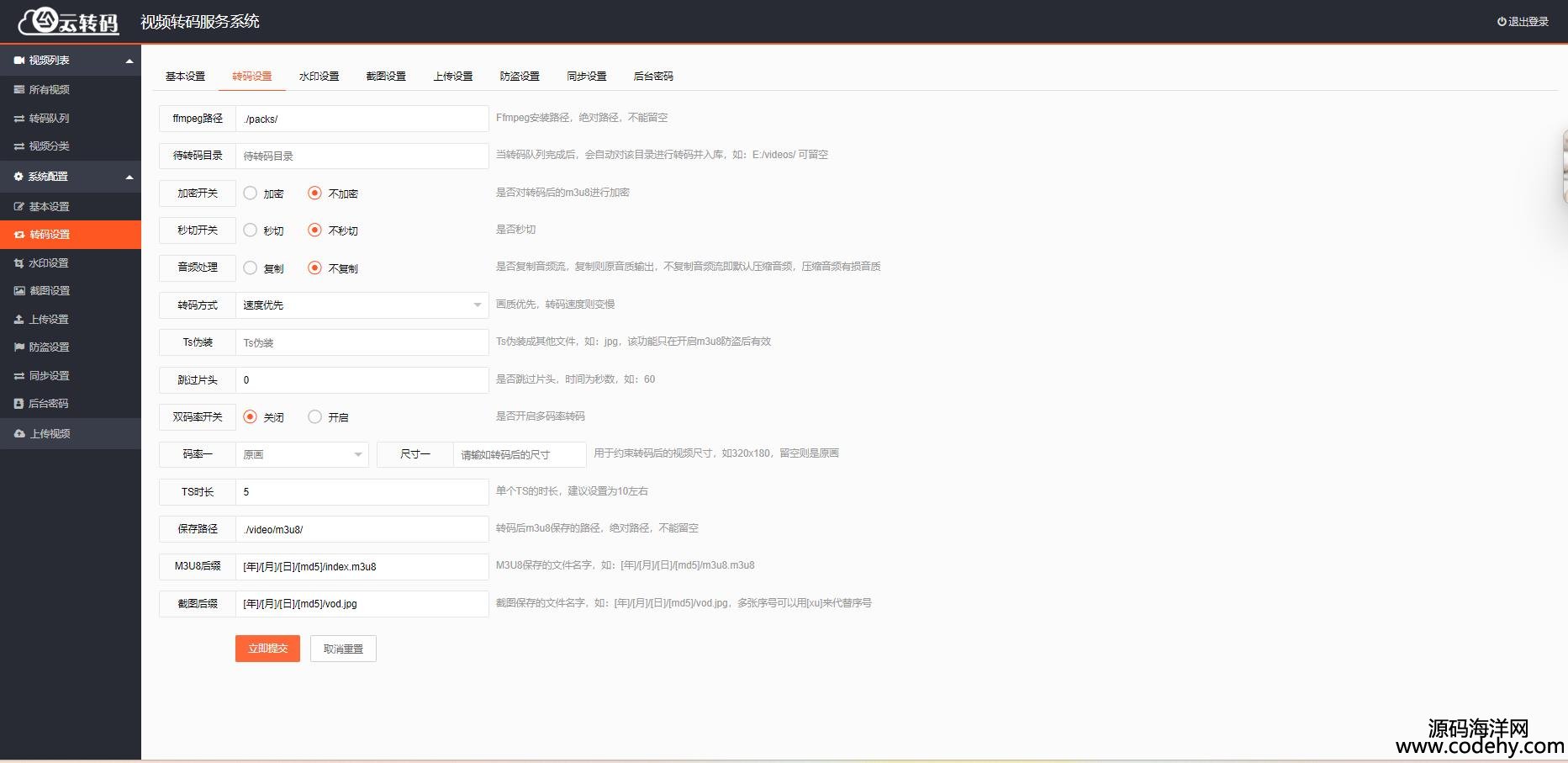Screen dimensions: 1568x763
Task: Open 所有视频 in the sidebar
Action: point(71,90)
